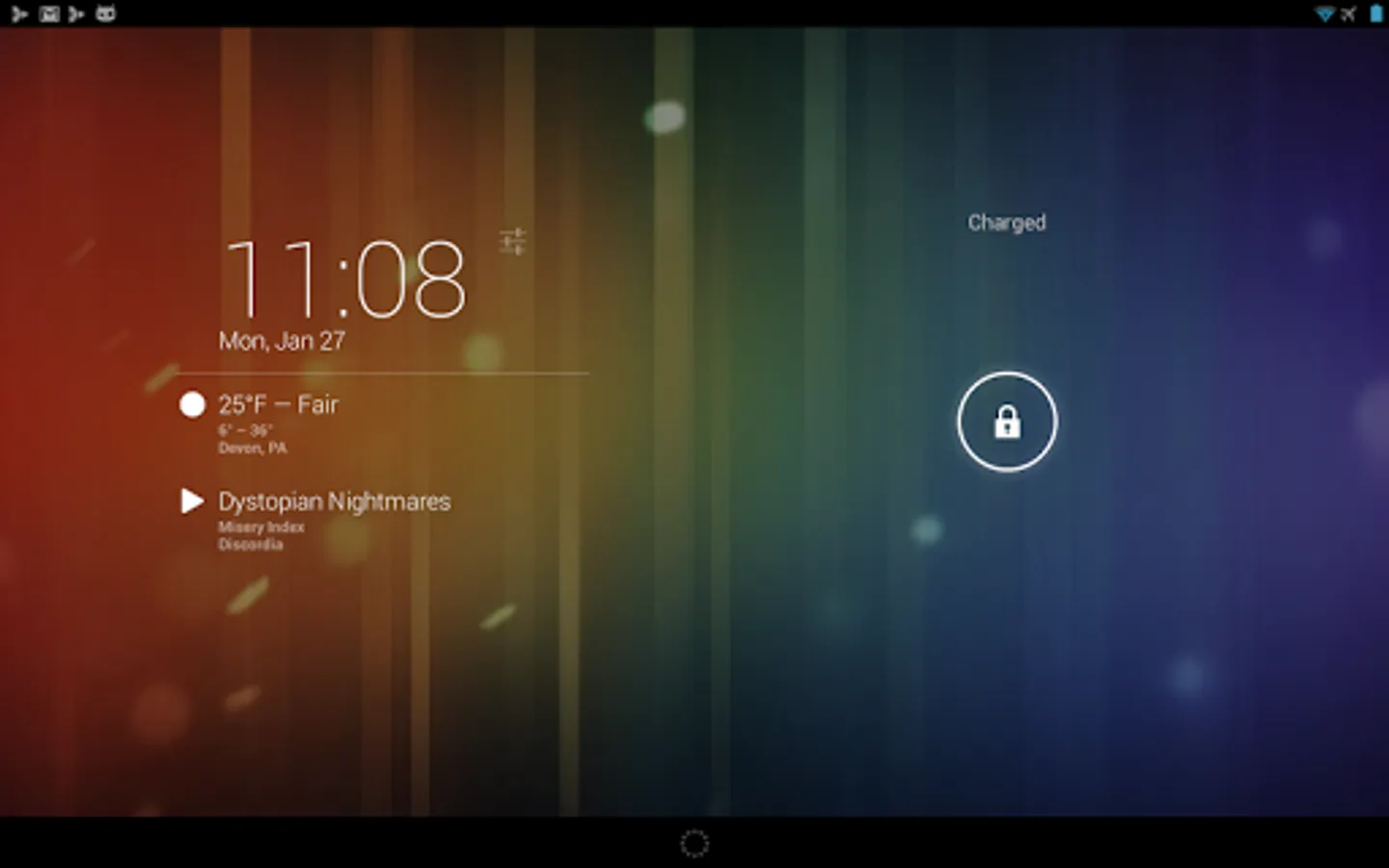This screenshot has width=1389, height=868.
Task: Tap the 6° – 36° temperature range
Action: click(245, 430)
